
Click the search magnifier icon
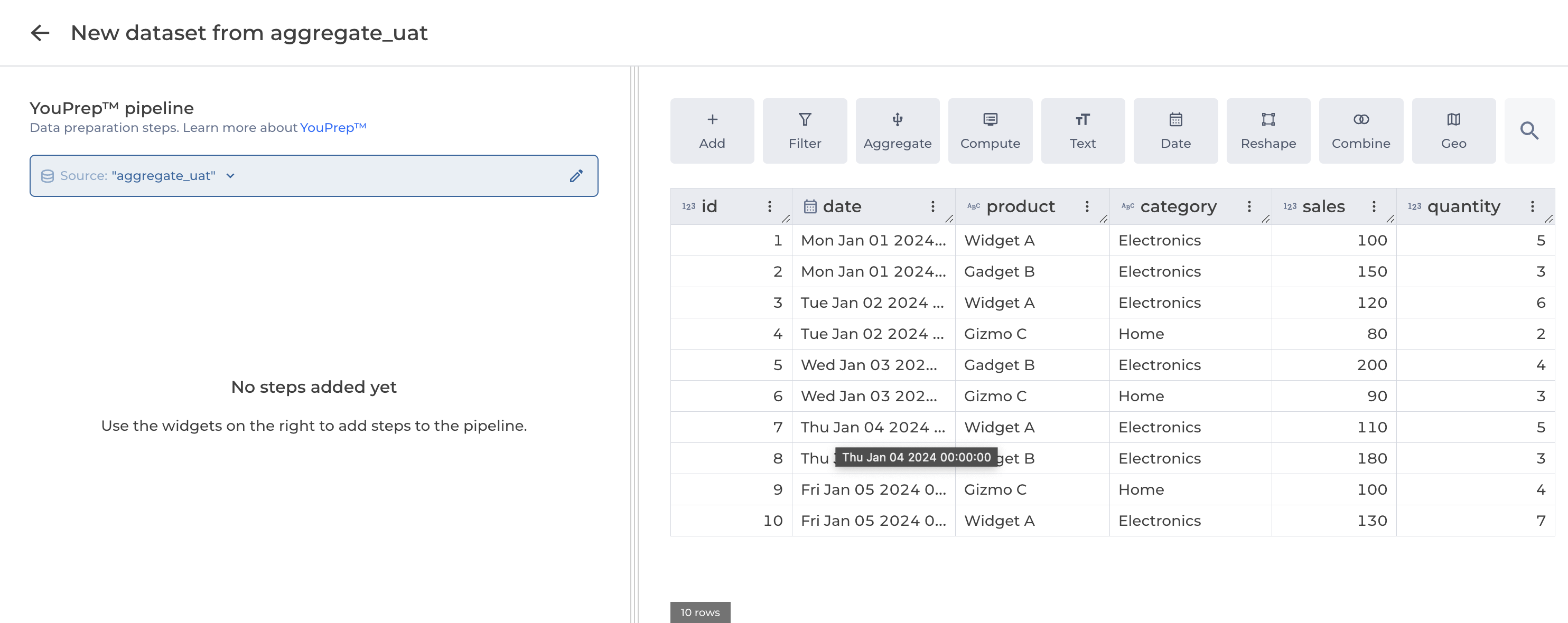pyautogui.click(x=1529, y=131)
